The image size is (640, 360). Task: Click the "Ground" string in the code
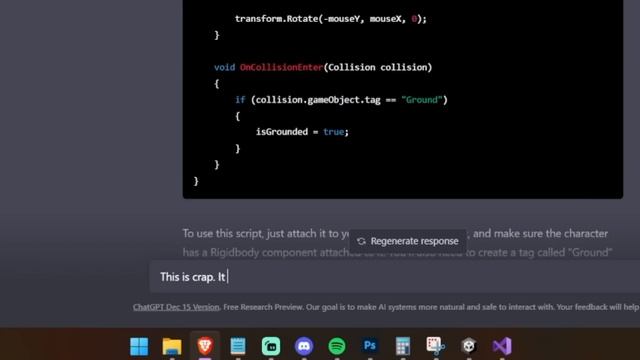pos(422,100)
